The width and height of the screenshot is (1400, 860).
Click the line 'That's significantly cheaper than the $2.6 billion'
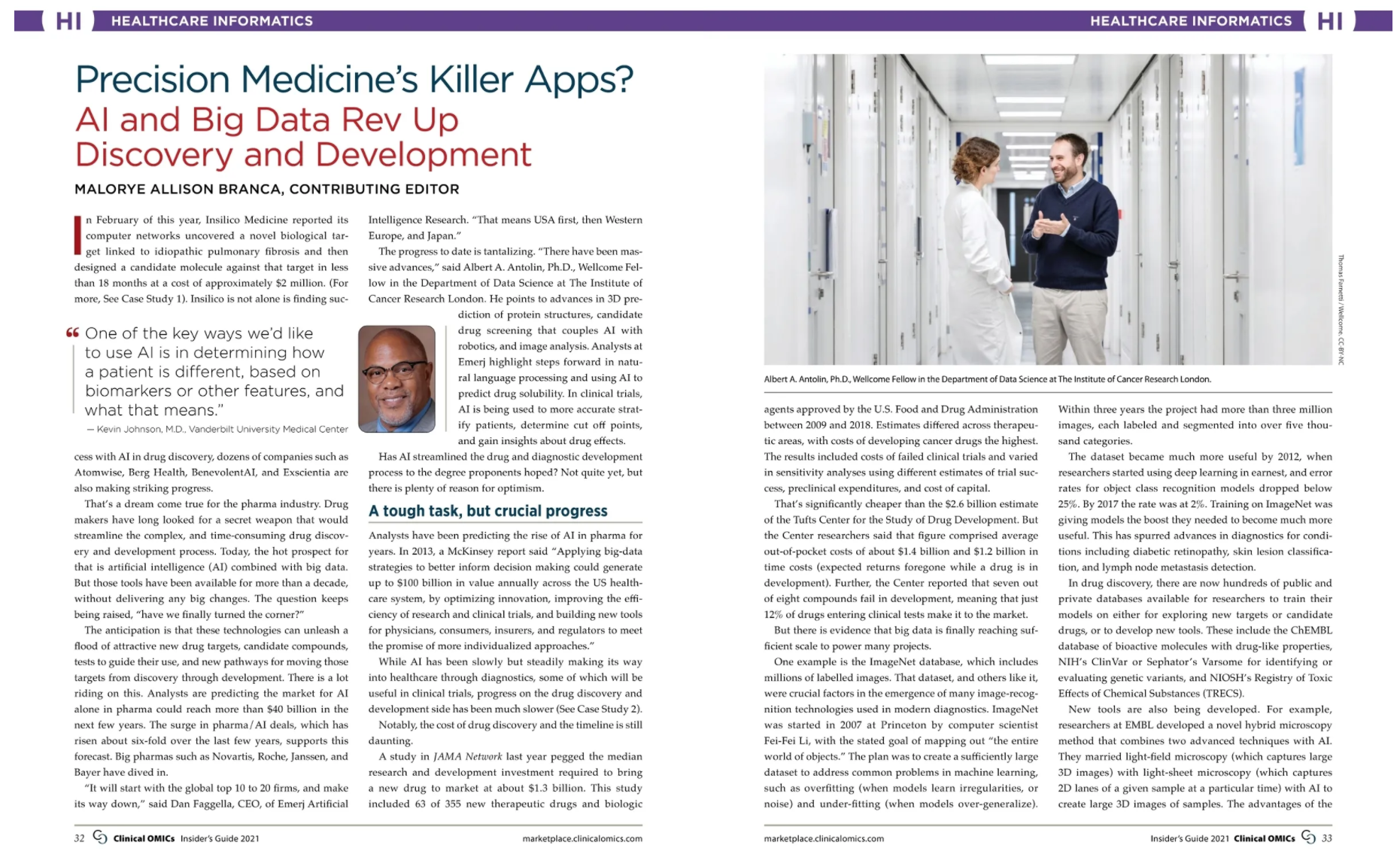[x=906, y=504]
